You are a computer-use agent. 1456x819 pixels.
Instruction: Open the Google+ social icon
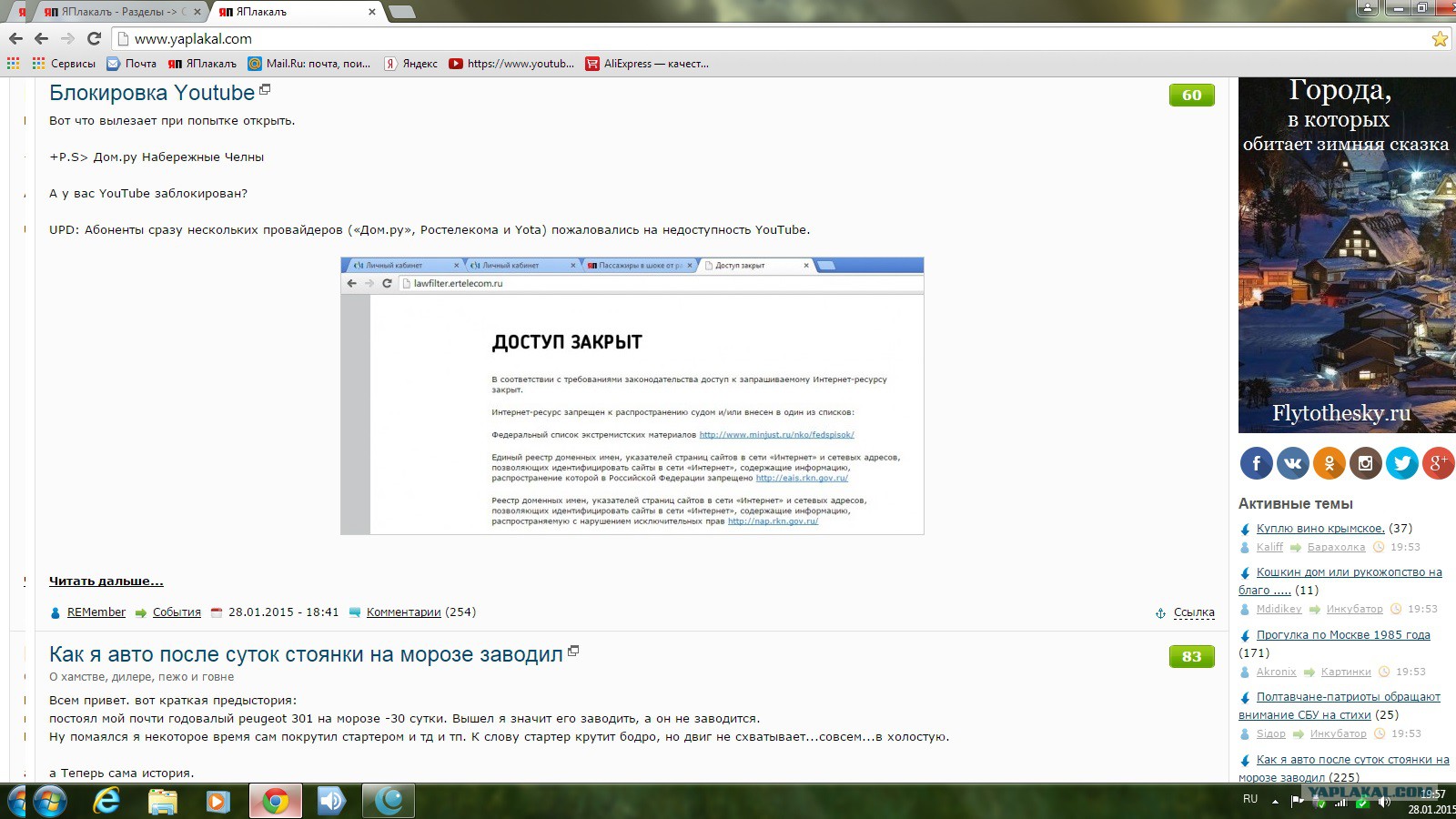coord(1439,464)
